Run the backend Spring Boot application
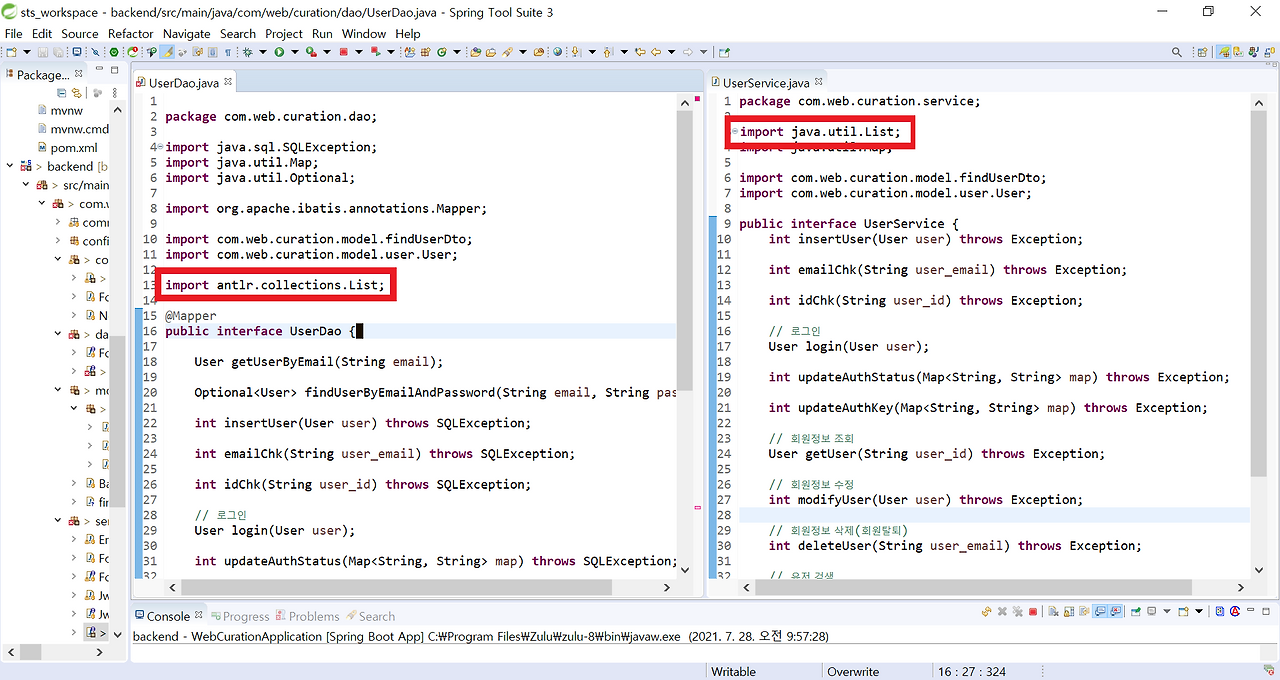The image size is (1280, 680). click(279, 51)
